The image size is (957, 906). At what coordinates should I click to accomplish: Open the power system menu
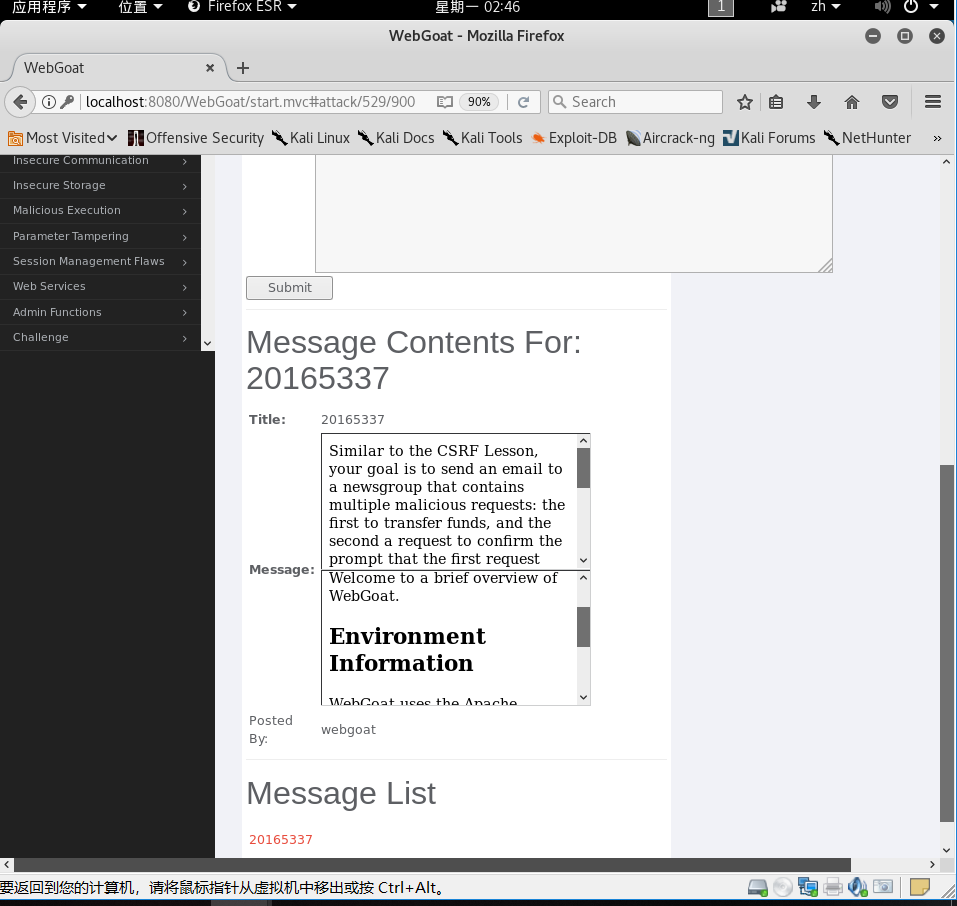(920, 7)
